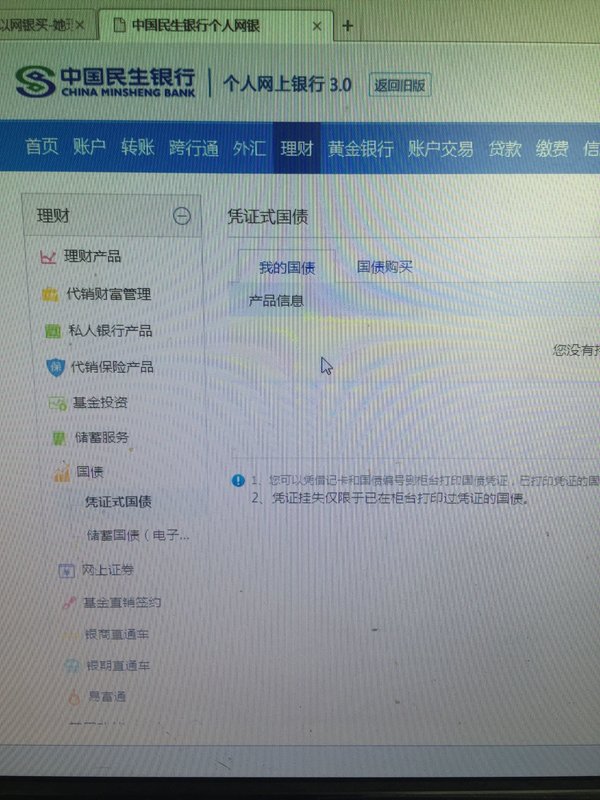
Task: Click the 基金投资 icon
Action: (58, 404)
